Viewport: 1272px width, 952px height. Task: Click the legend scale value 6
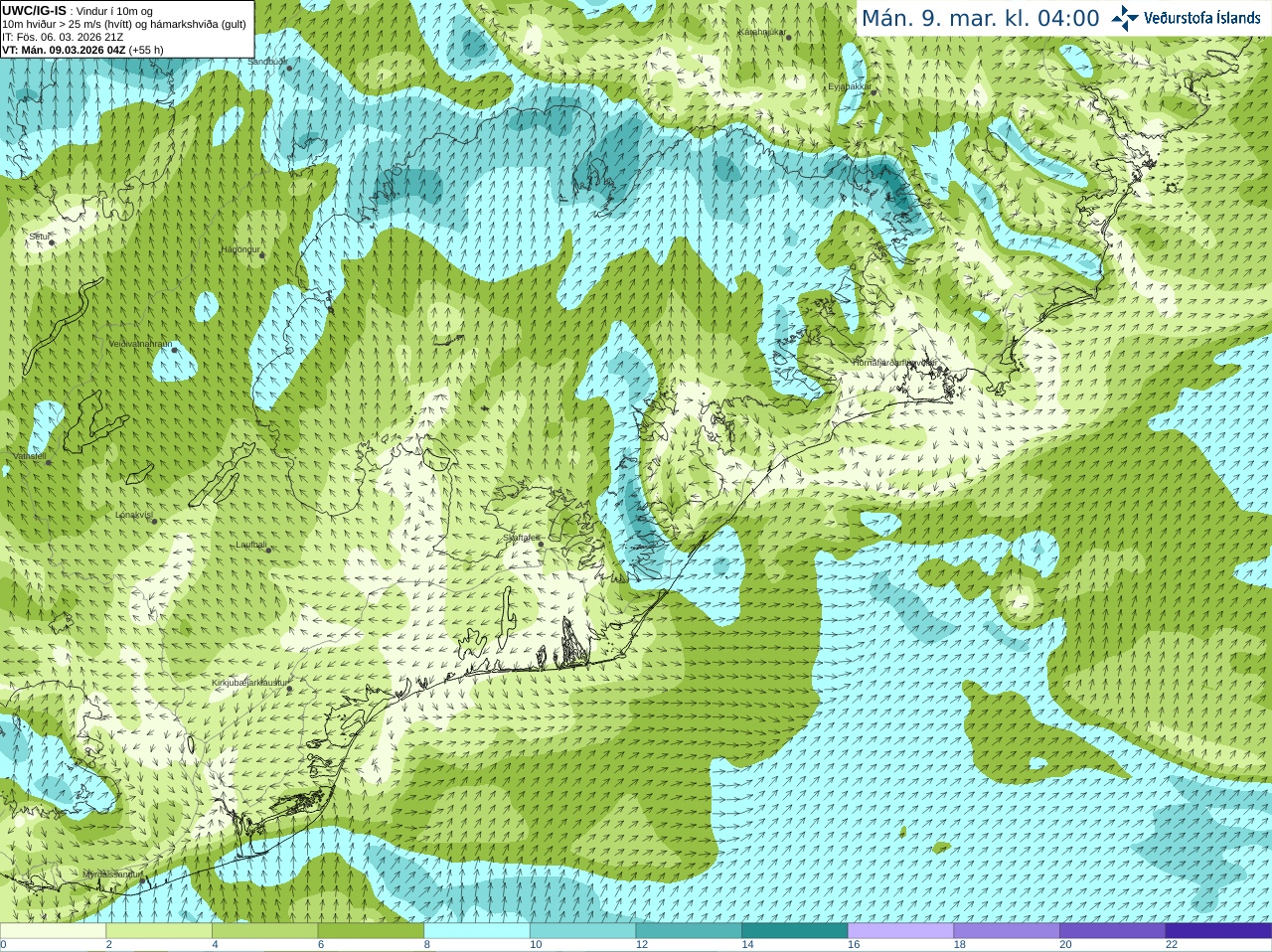[x=321, y=945]
